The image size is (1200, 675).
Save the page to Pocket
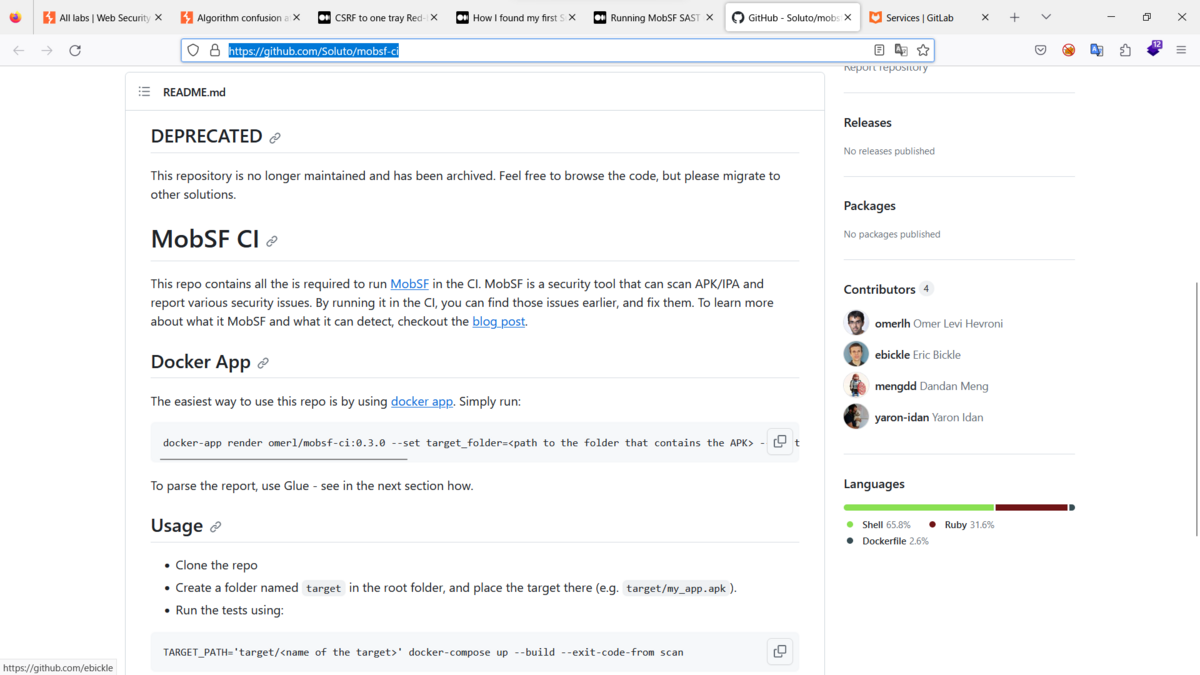(x=1040, y=50)
